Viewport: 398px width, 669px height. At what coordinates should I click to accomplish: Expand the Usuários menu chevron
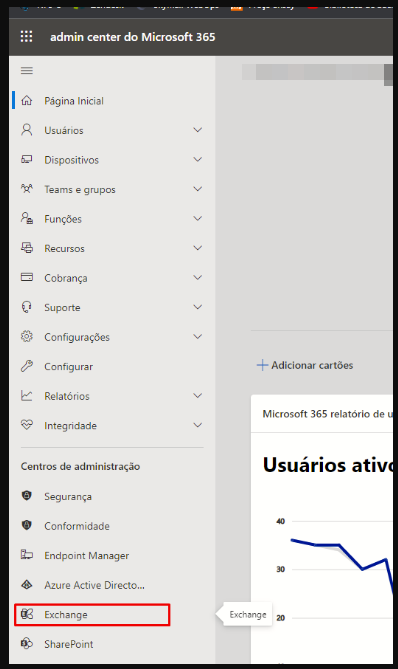pyautogui.click(x=198, y=130)
